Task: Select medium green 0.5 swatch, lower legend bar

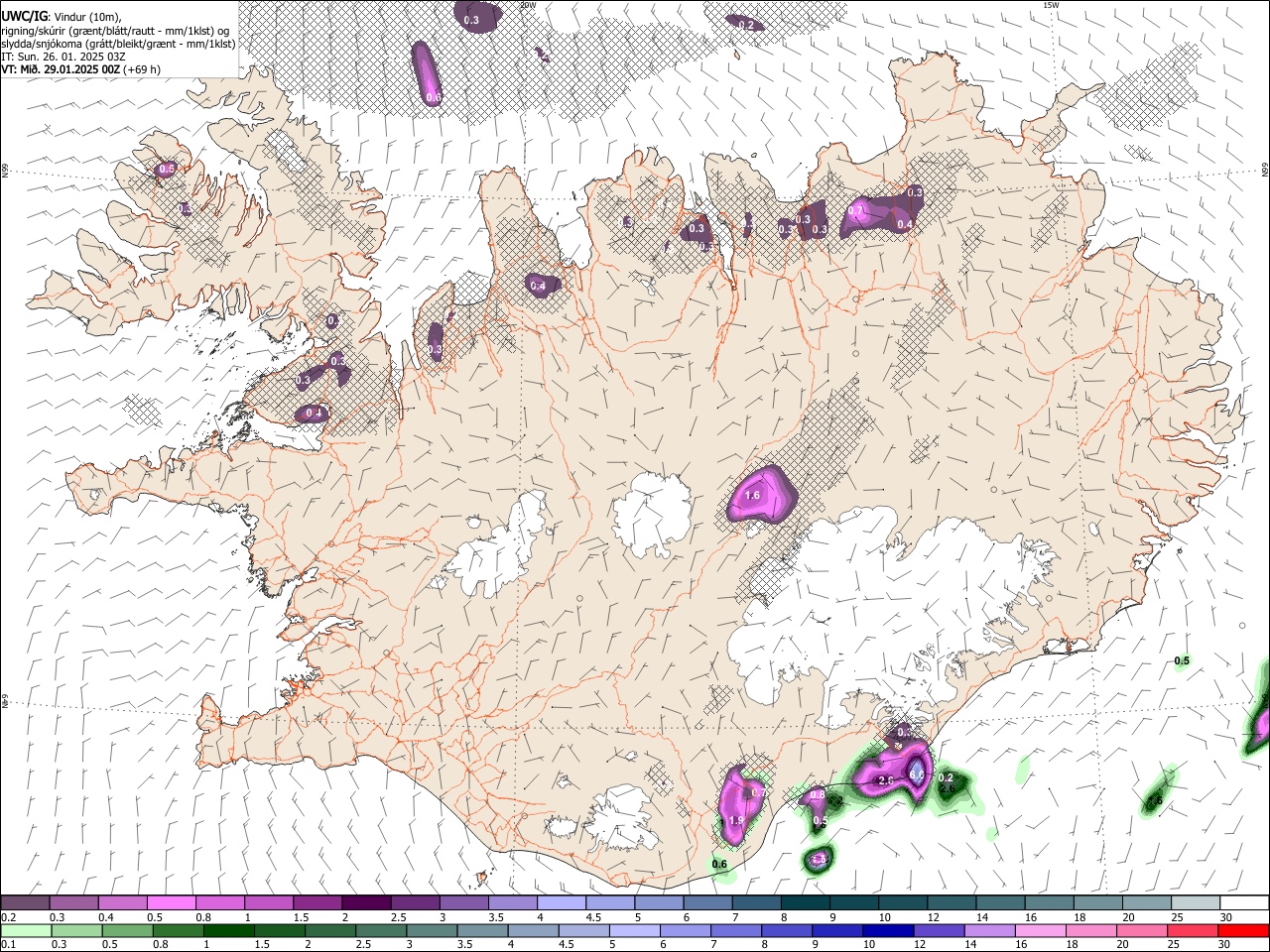Action: pos(127,930)
